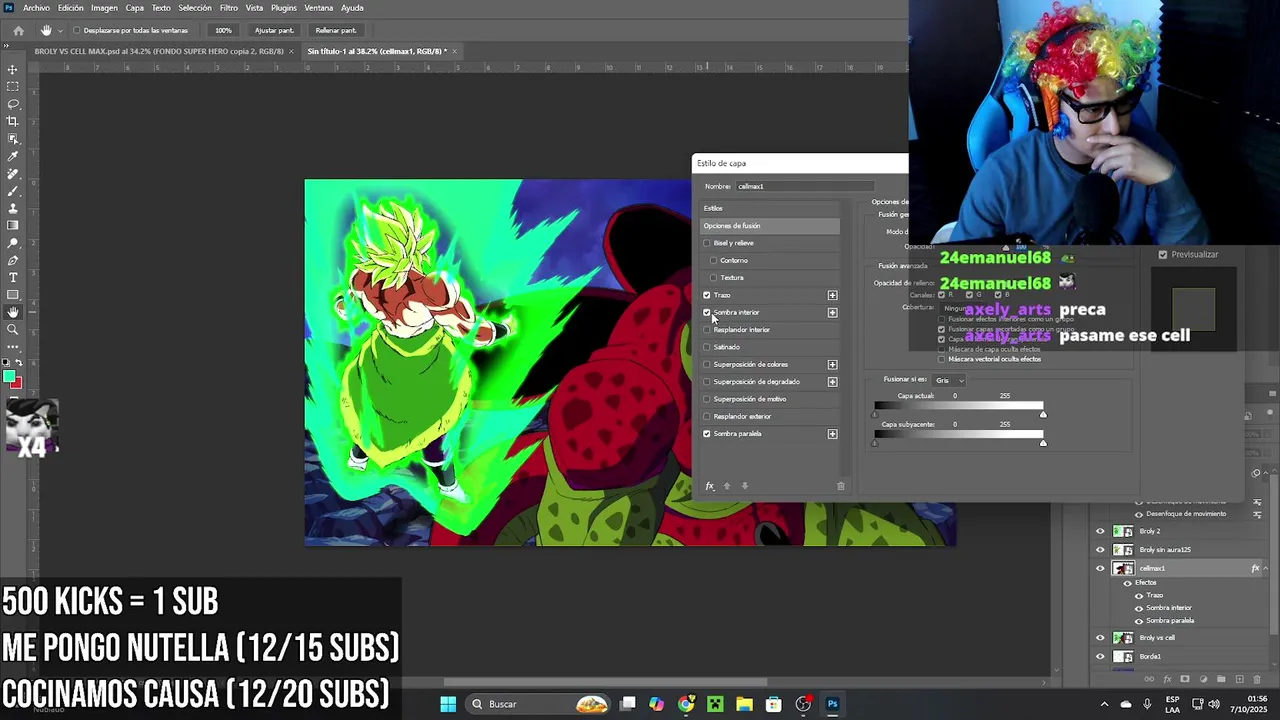Screen dimensions: 1280x720
Task: Add another Trazo effect with plus button
Action: point(832,295)
